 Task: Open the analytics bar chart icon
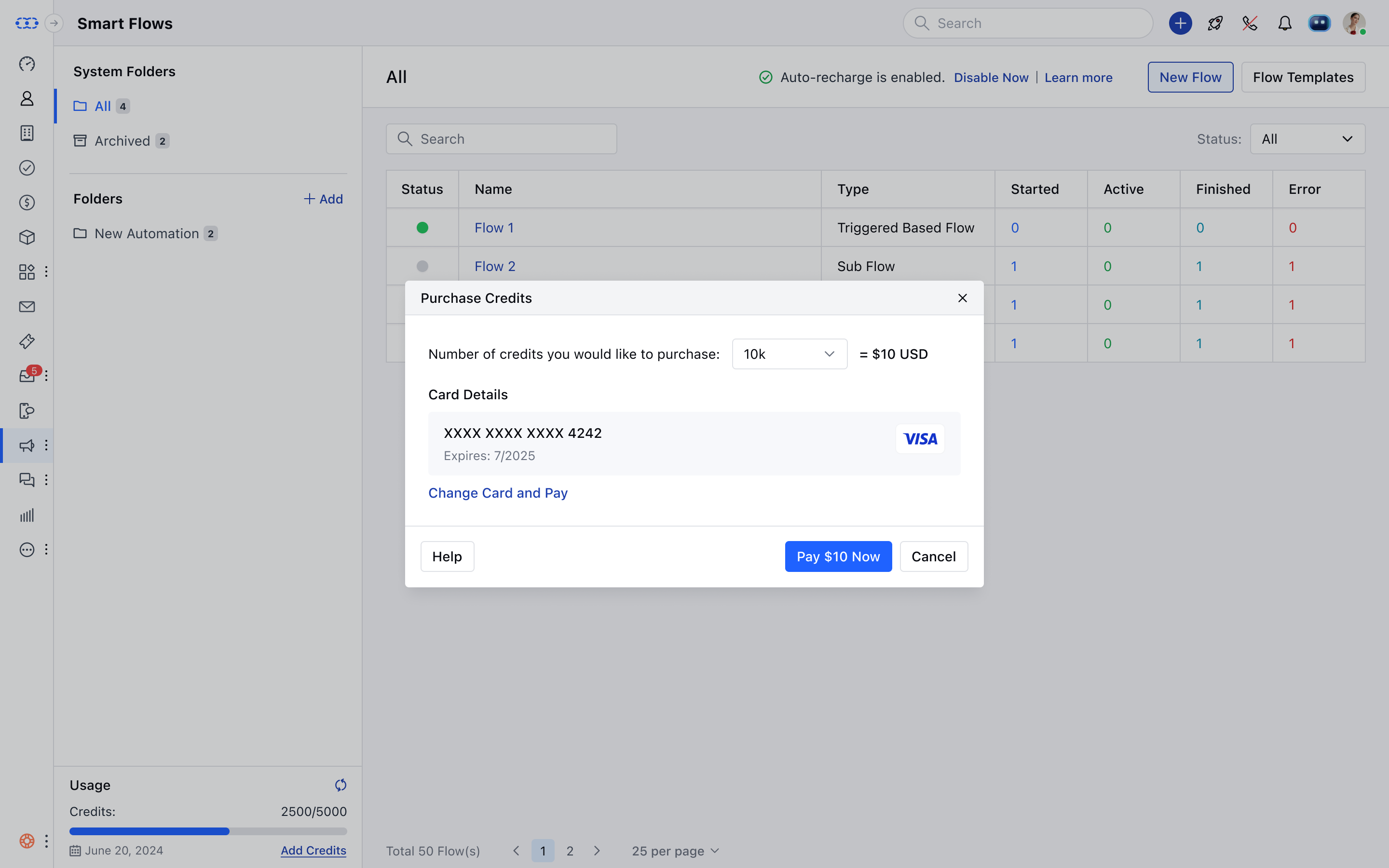[x=27, y=515]
